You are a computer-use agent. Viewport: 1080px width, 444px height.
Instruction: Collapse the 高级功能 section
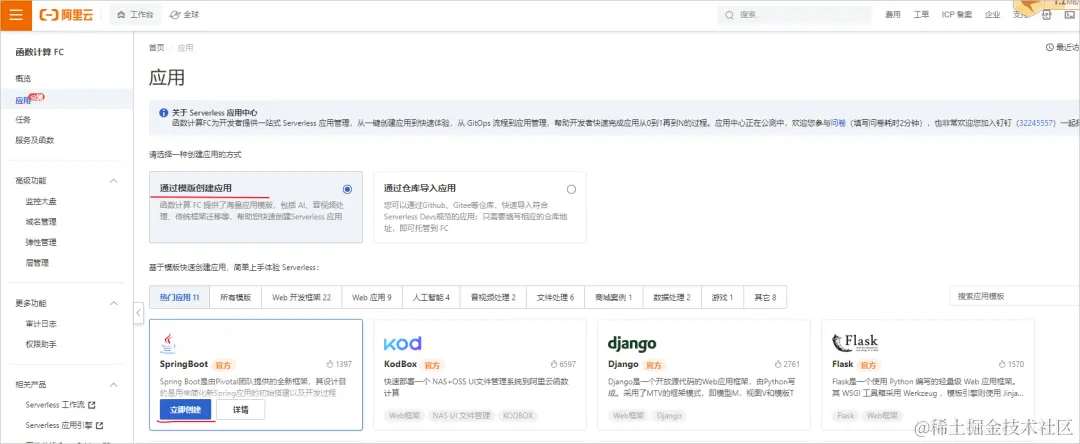(x=114, y=181)
